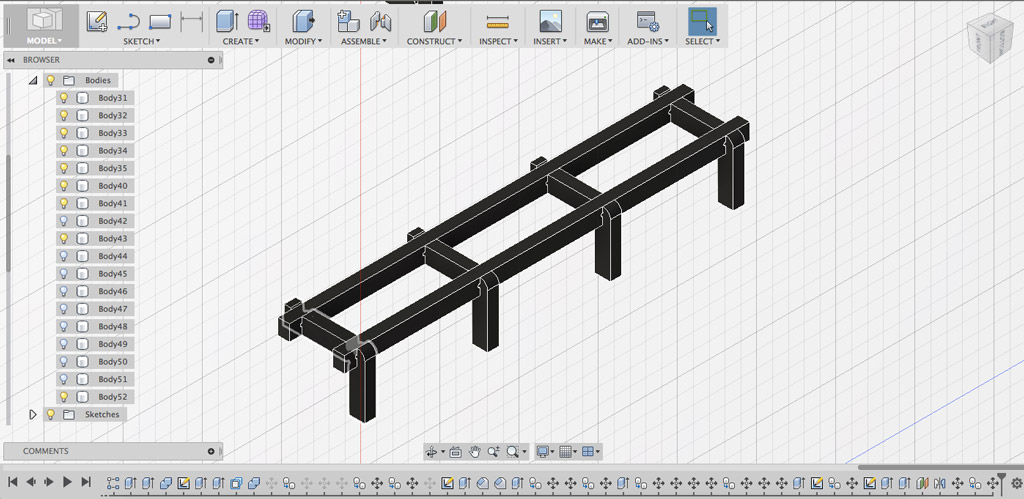Open the SKETCH menu

click(x=142, y=41)
